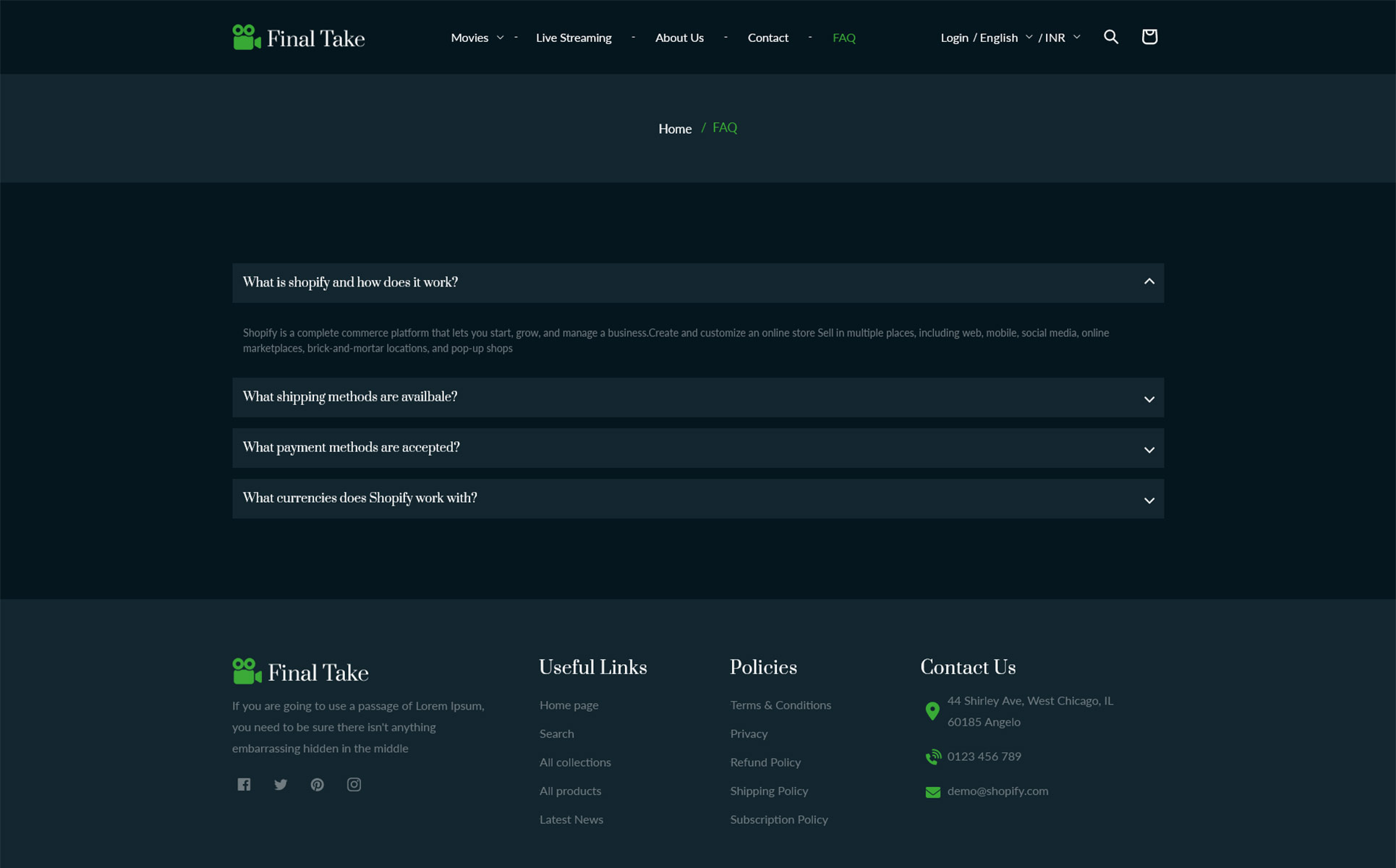Click the Login link in header

[953, 38]
